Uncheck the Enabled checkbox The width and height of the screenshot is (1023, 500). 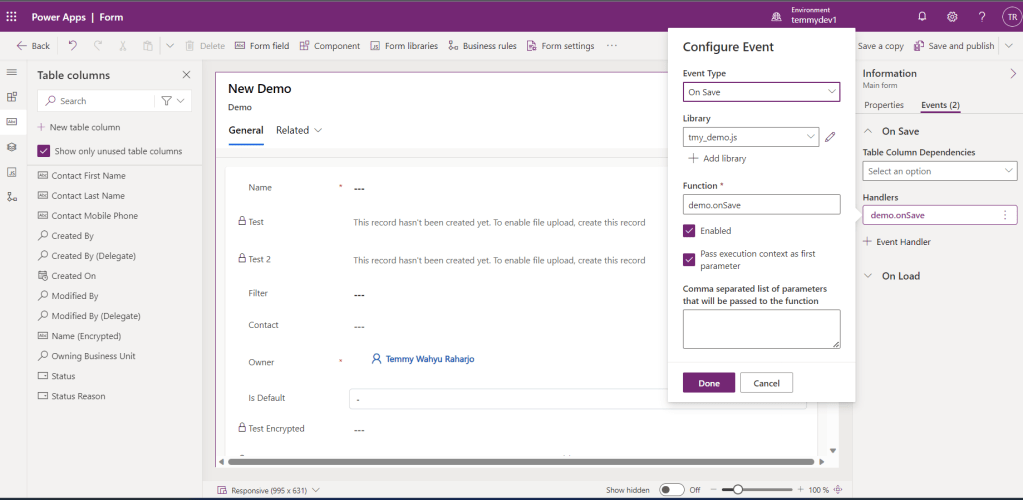689,230
